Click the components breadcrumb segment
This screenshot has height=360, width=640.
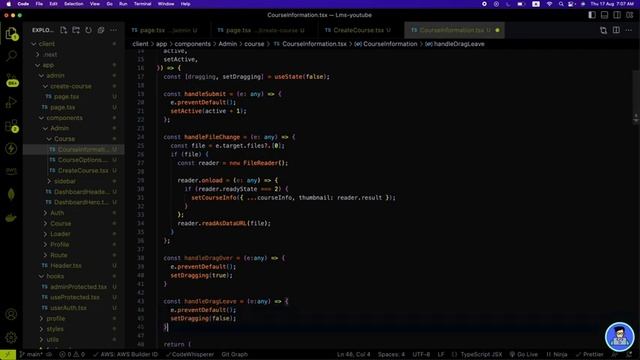[193, 44]
